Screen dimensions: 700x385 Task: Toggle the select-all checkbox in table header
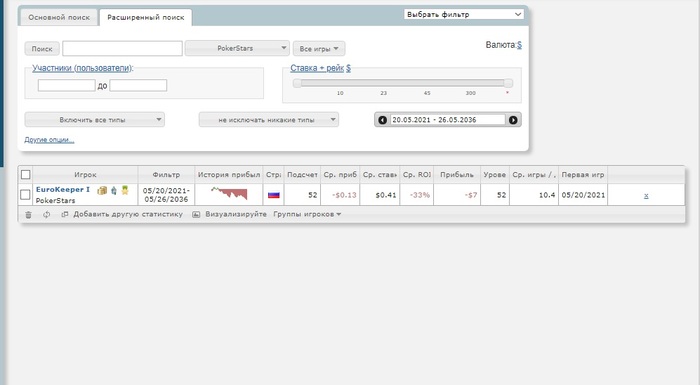coord(25,175)
